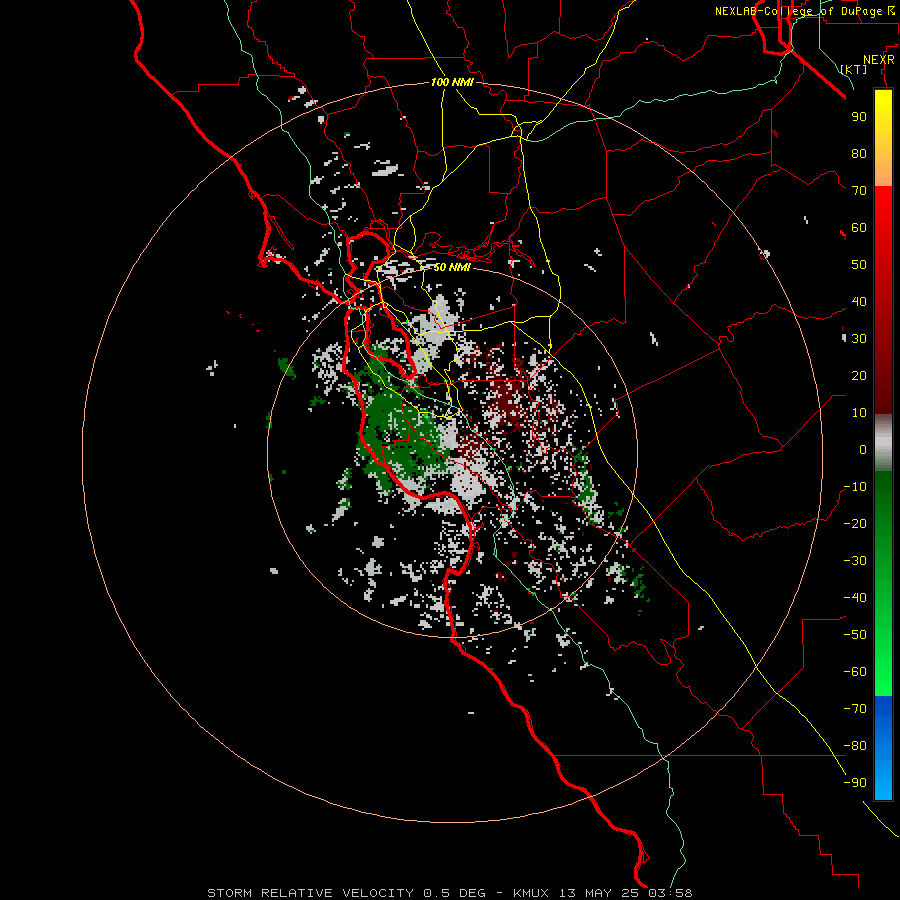
Task: Click the "13 MAY 25" date in the caption
Action: pos(599,893)
